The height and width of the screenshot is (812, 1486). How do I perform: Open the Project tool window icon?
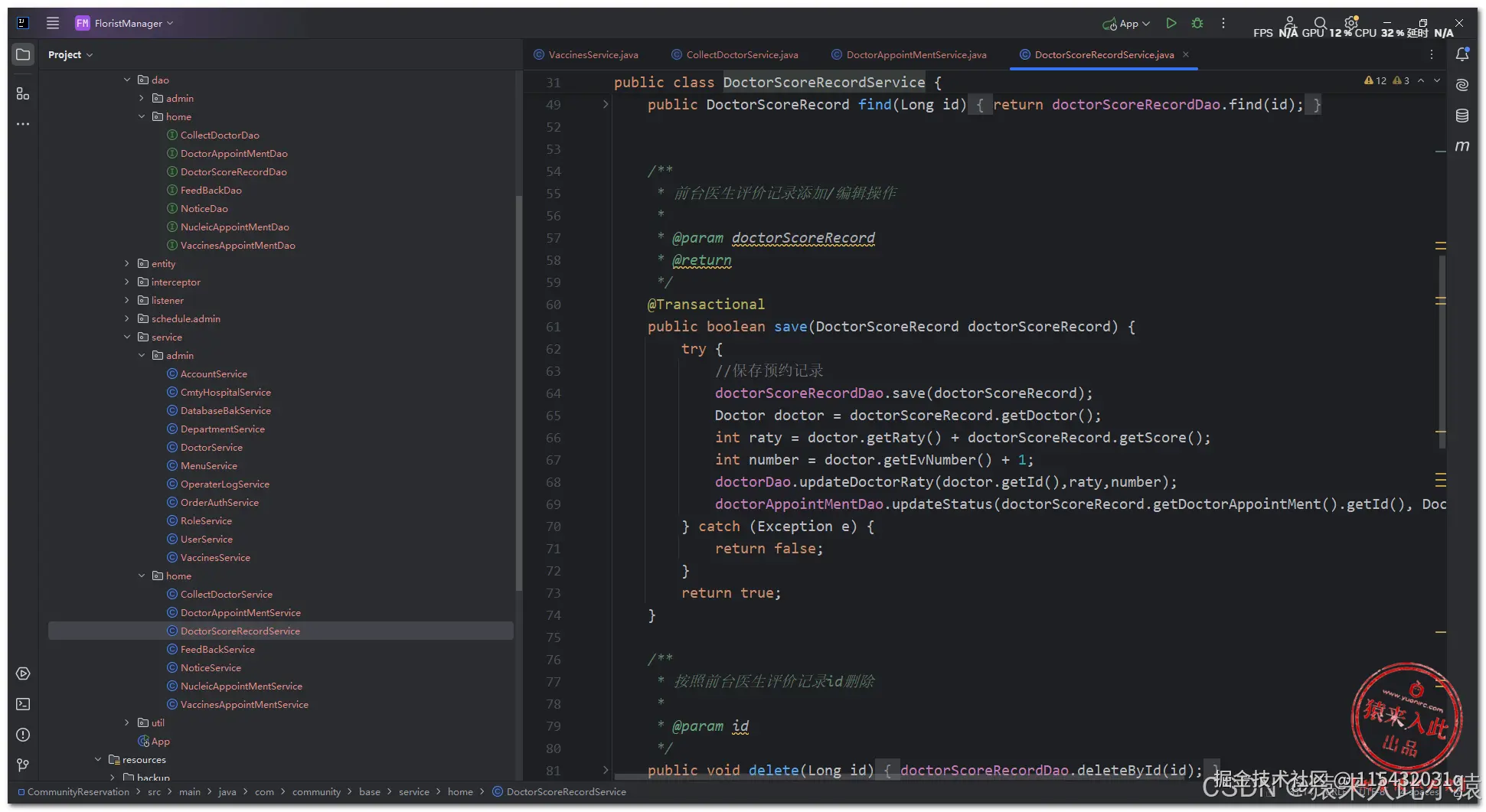pos(23,54)
